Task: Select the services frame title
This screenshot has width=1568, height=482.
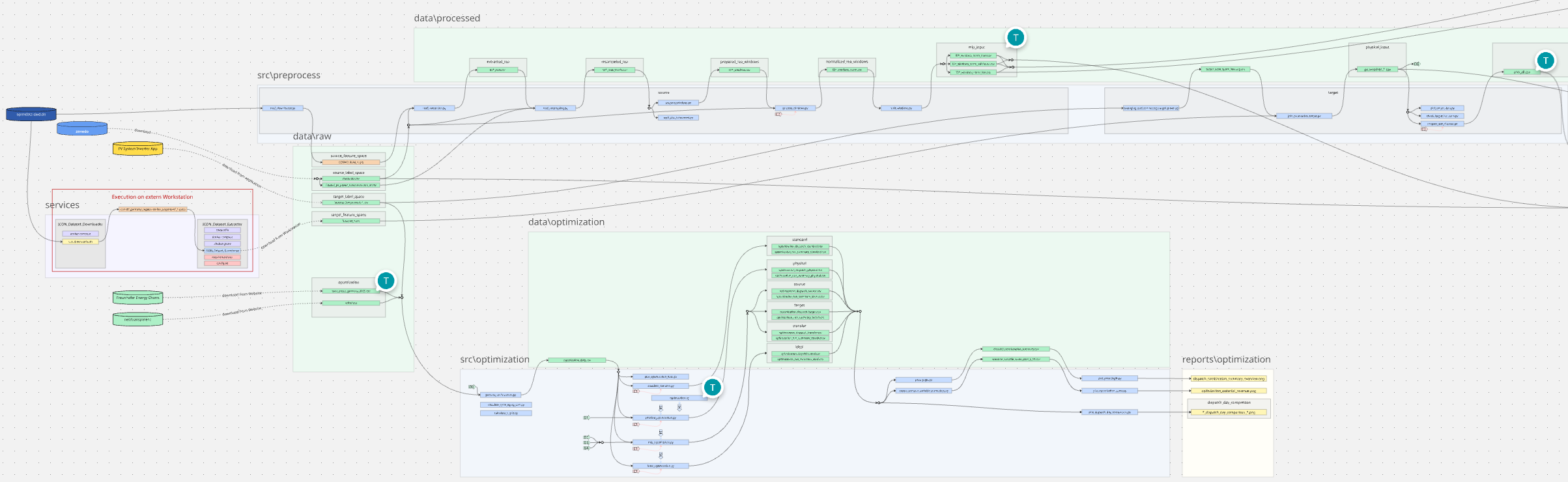Action: (62, 205)
